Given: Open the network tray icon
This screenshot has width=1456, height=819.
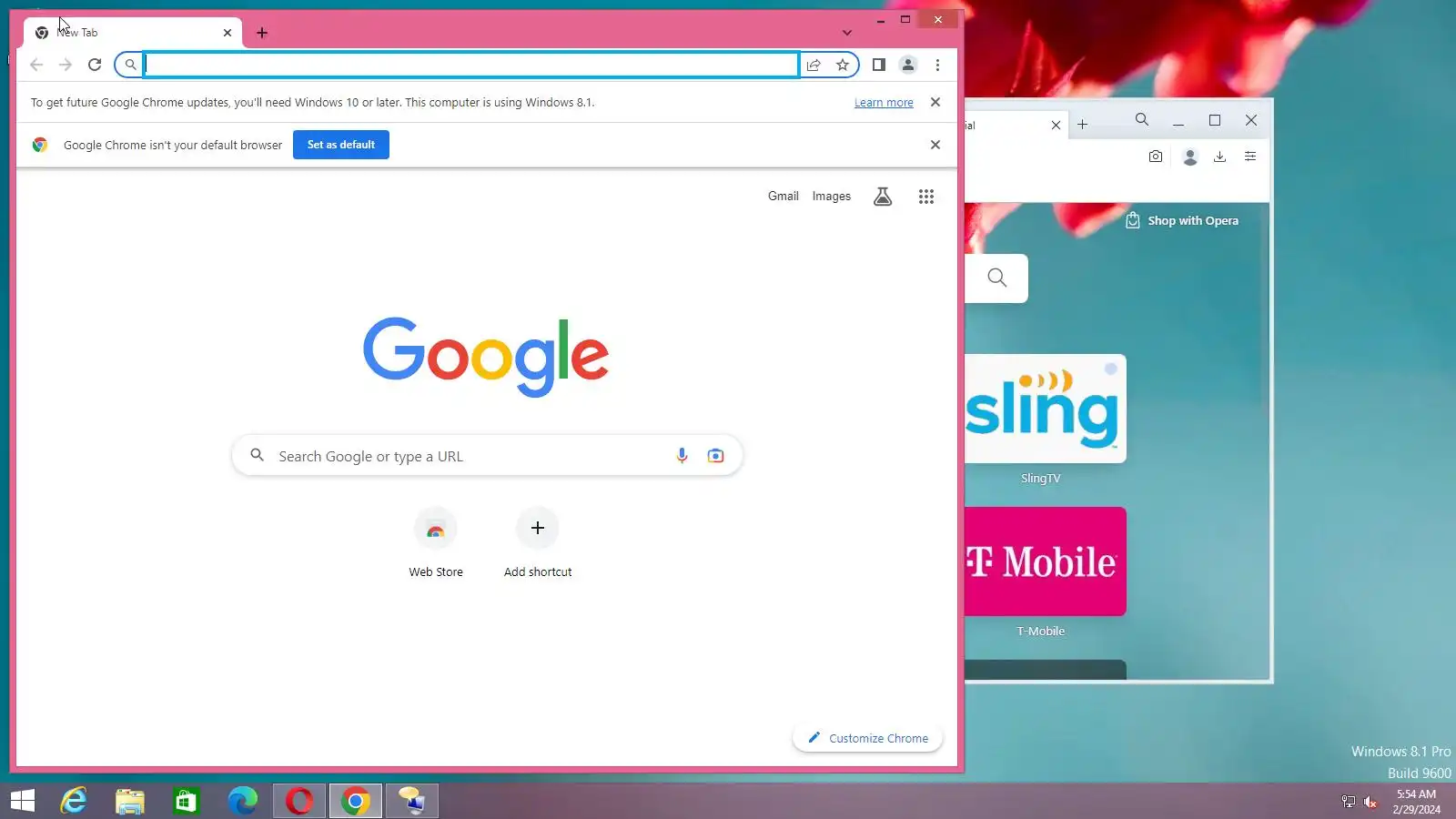Looking at the screenshot, I should point(1349,802).
